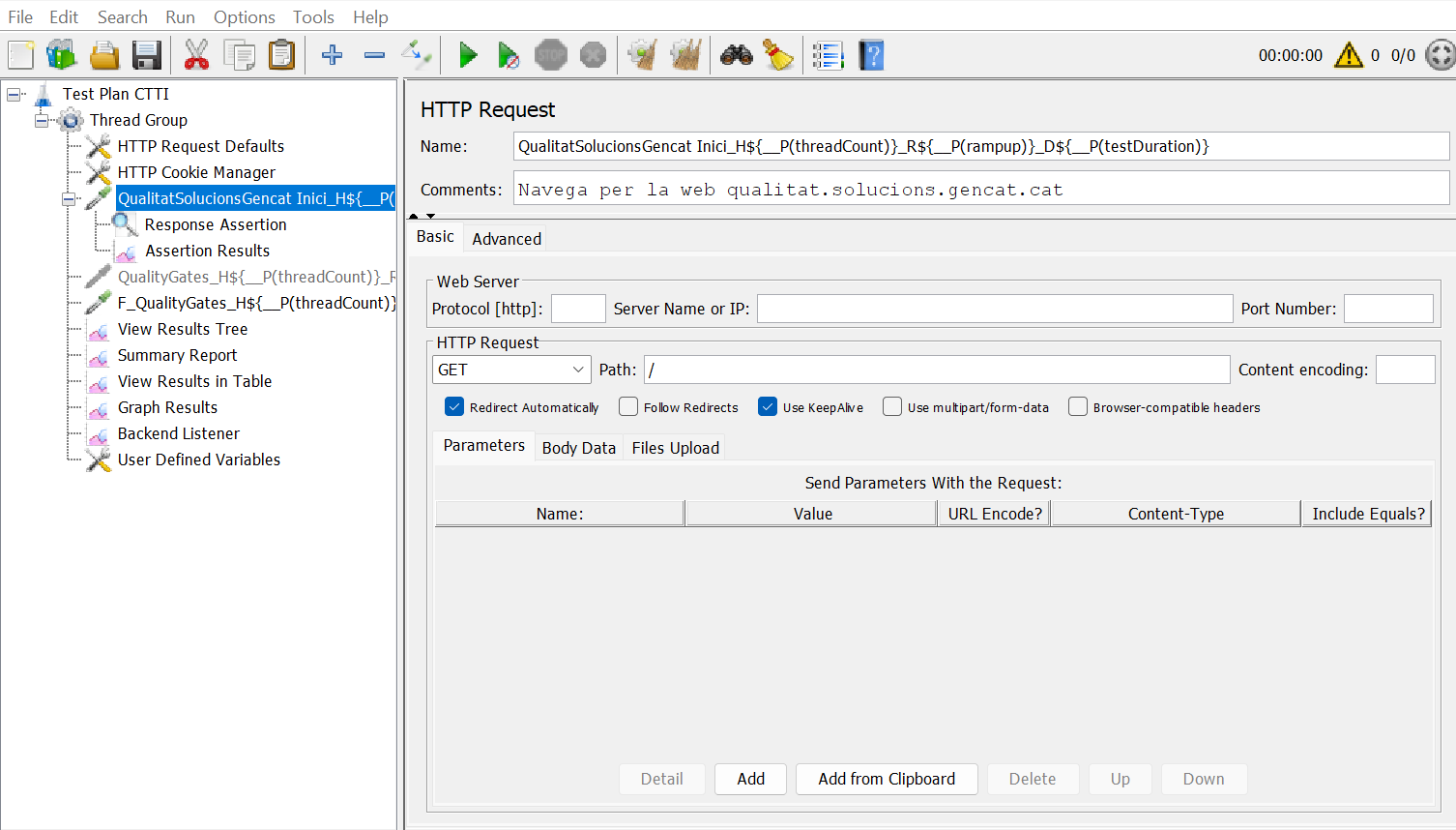Click the Path input field
Viewport: 1456px width, 830px height.
(x=937, y=370)
